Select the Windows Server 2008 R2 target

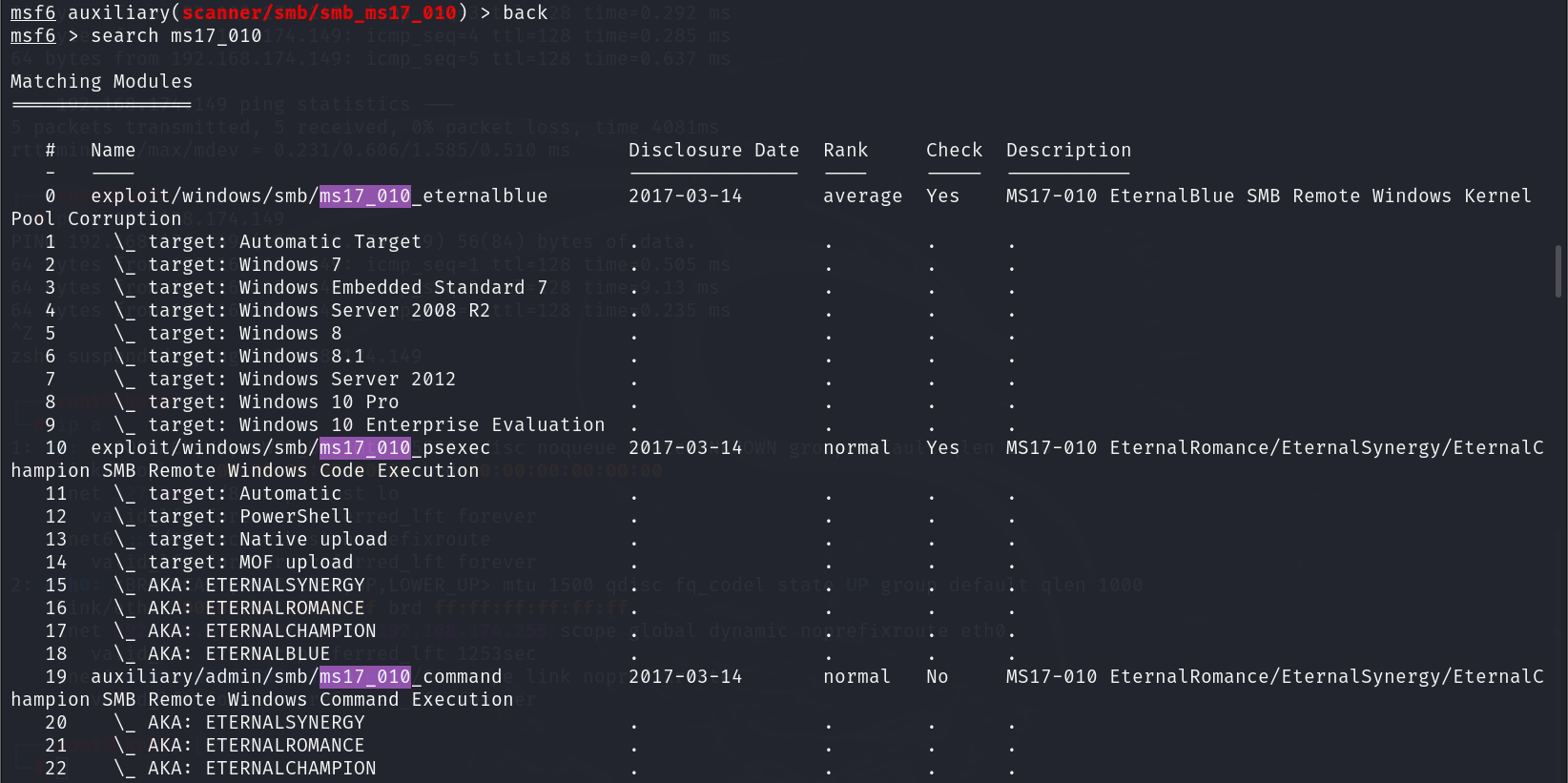click(319, 311)
